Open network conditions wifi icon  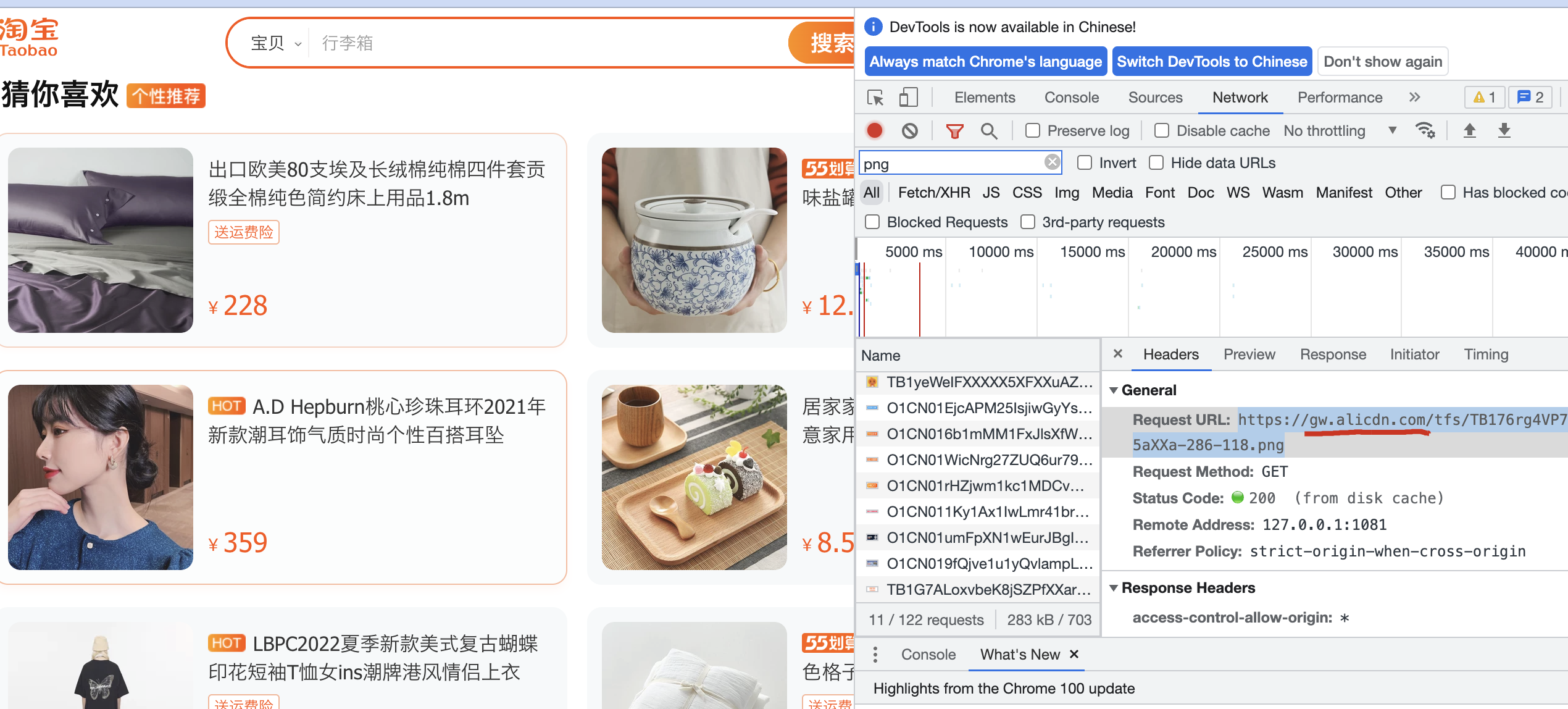coord(1425,131)
